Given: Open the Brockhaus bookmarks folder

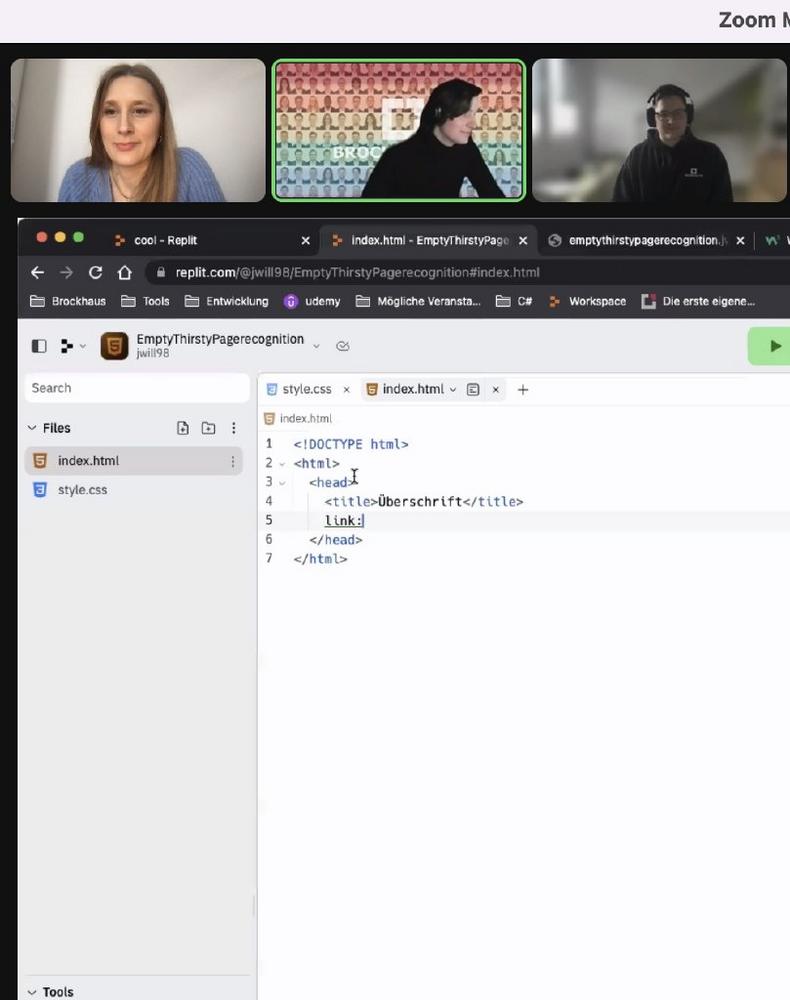Looking at the screenshot, I should pos(68,301).
